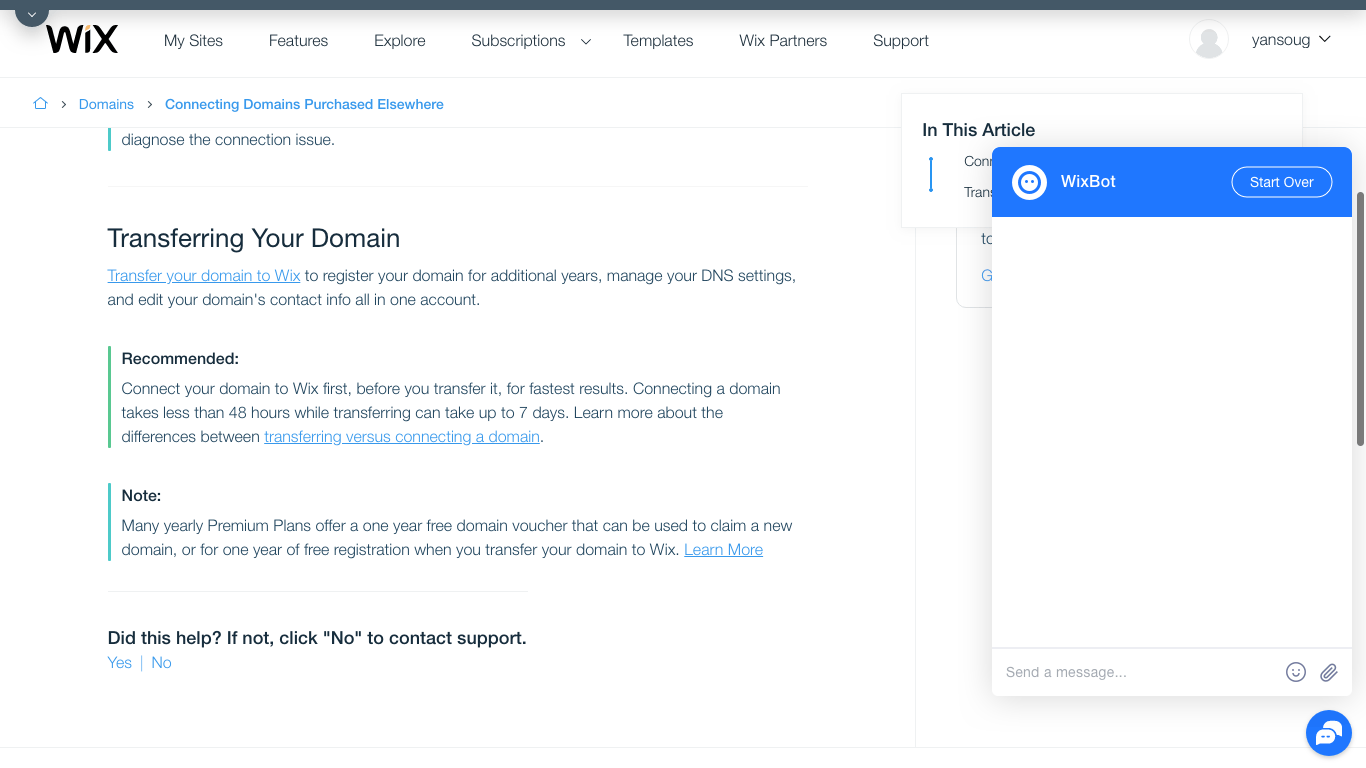Click the In This Article heading
Viewport: 1366px width, 768px height.
click(x=978, y=130)
